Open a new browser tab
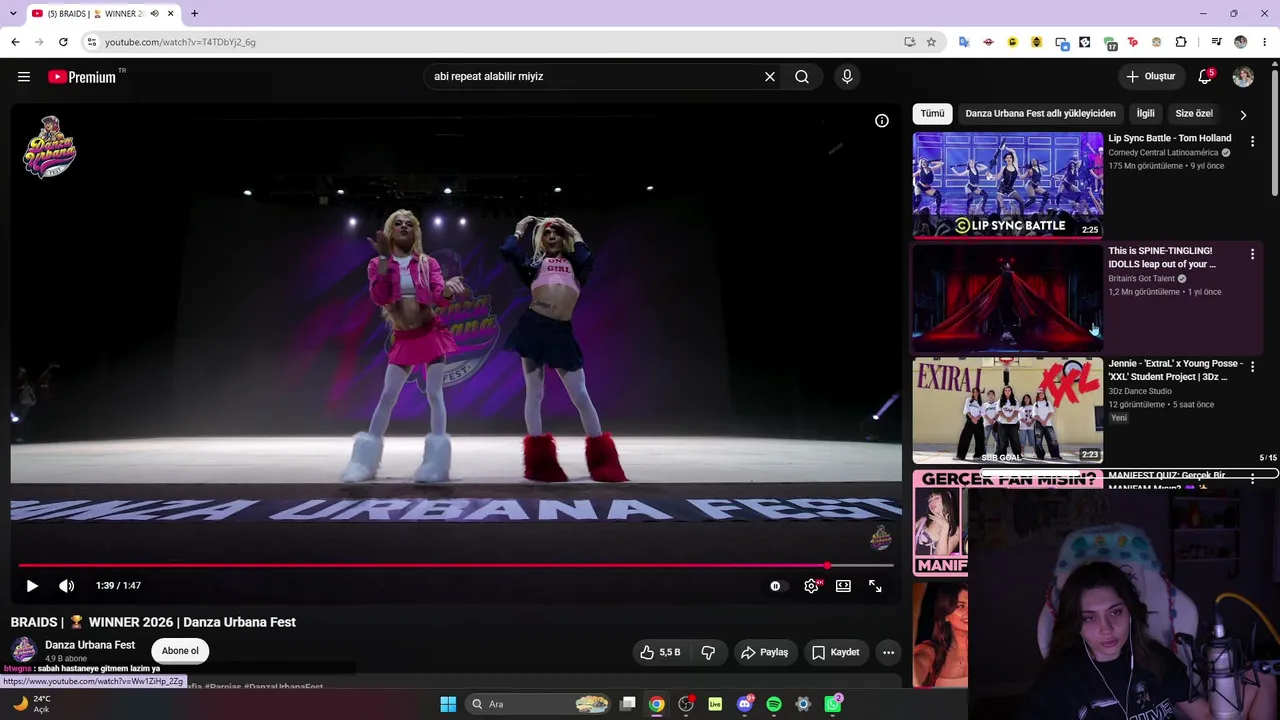1280x720 pixels. [x=194, y=14]
